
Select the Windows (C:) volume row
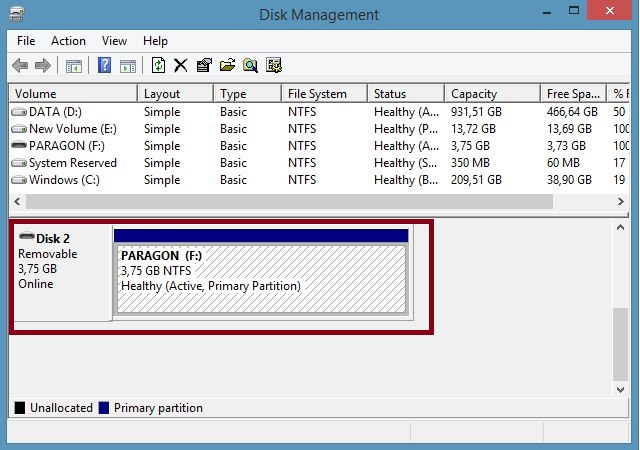point(319,180)
